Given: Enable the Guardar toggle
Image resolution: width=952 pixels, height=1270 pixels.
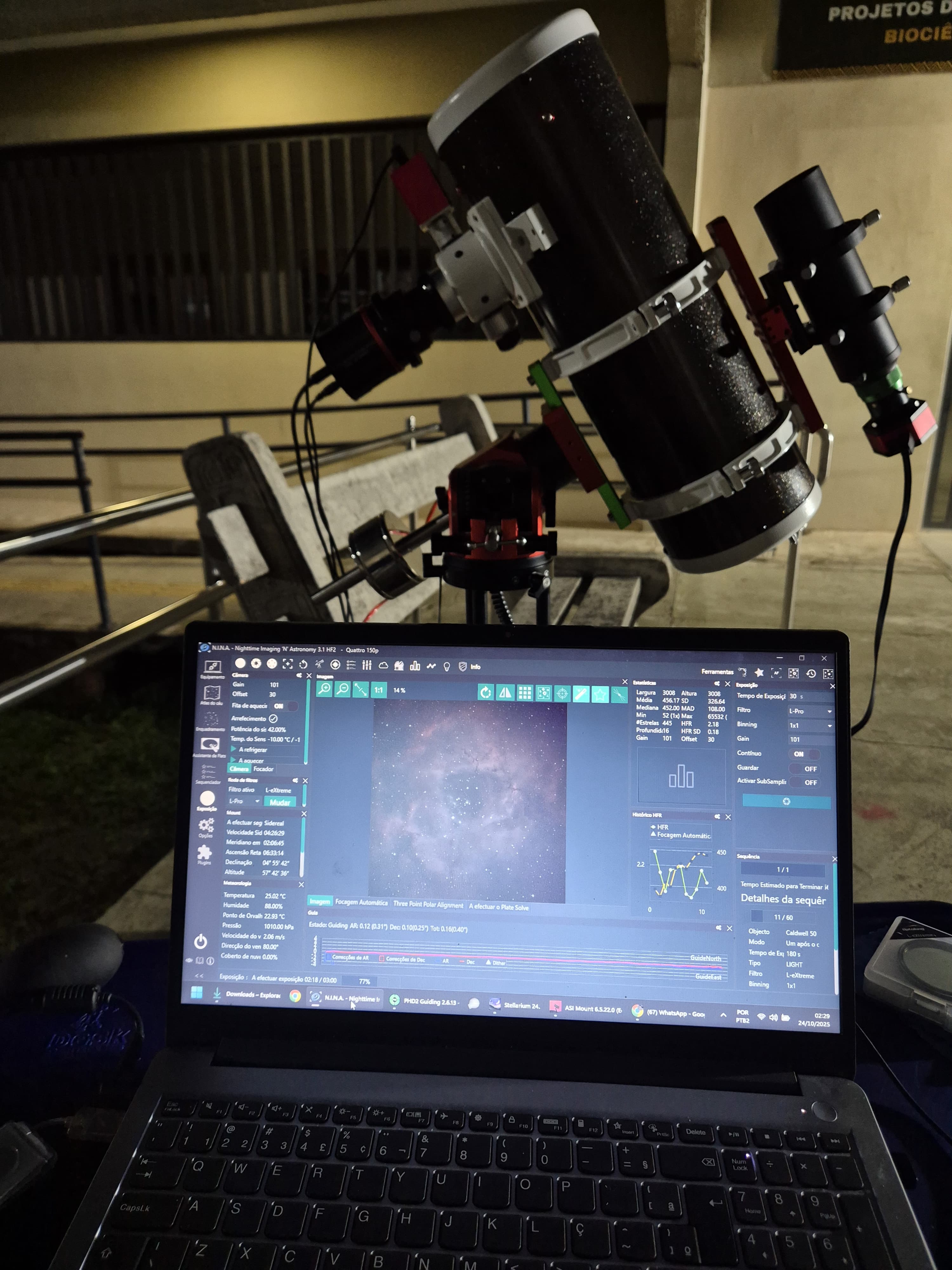Looking at the screenshot, I should pyautogui.click(x=805, y=769).
